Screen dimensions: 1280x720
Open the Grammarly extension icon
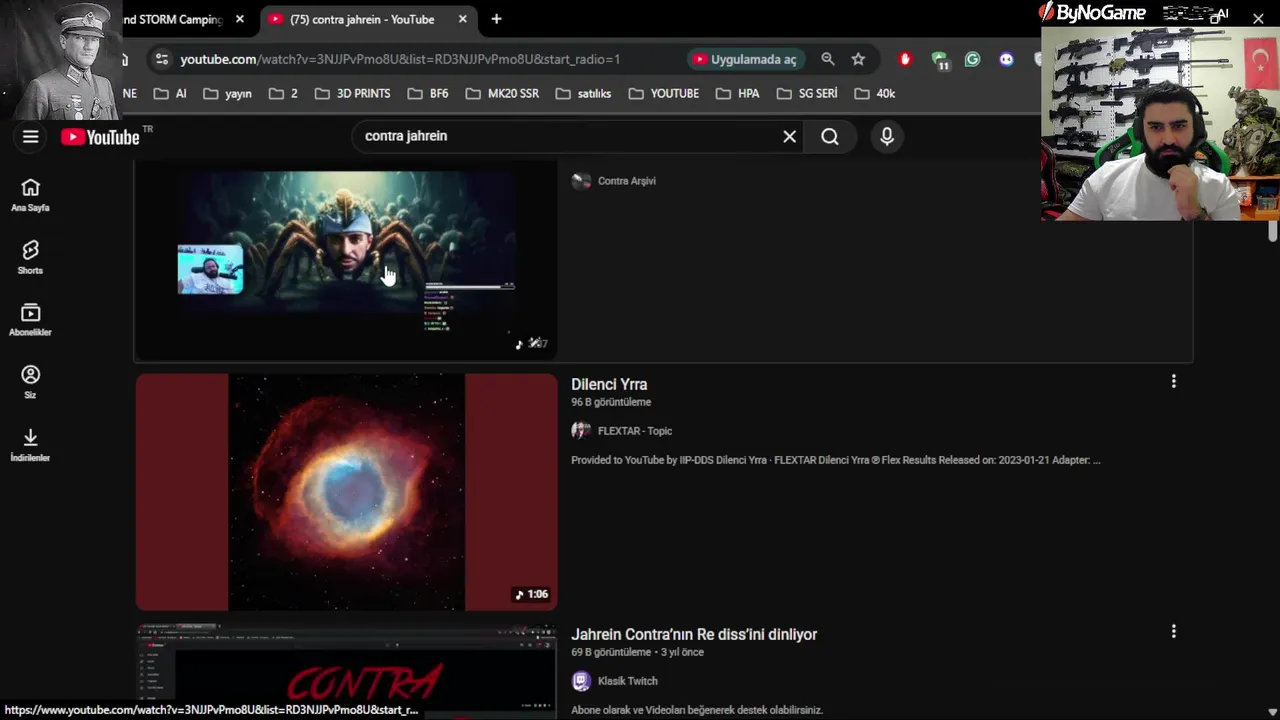coord(972,59)
